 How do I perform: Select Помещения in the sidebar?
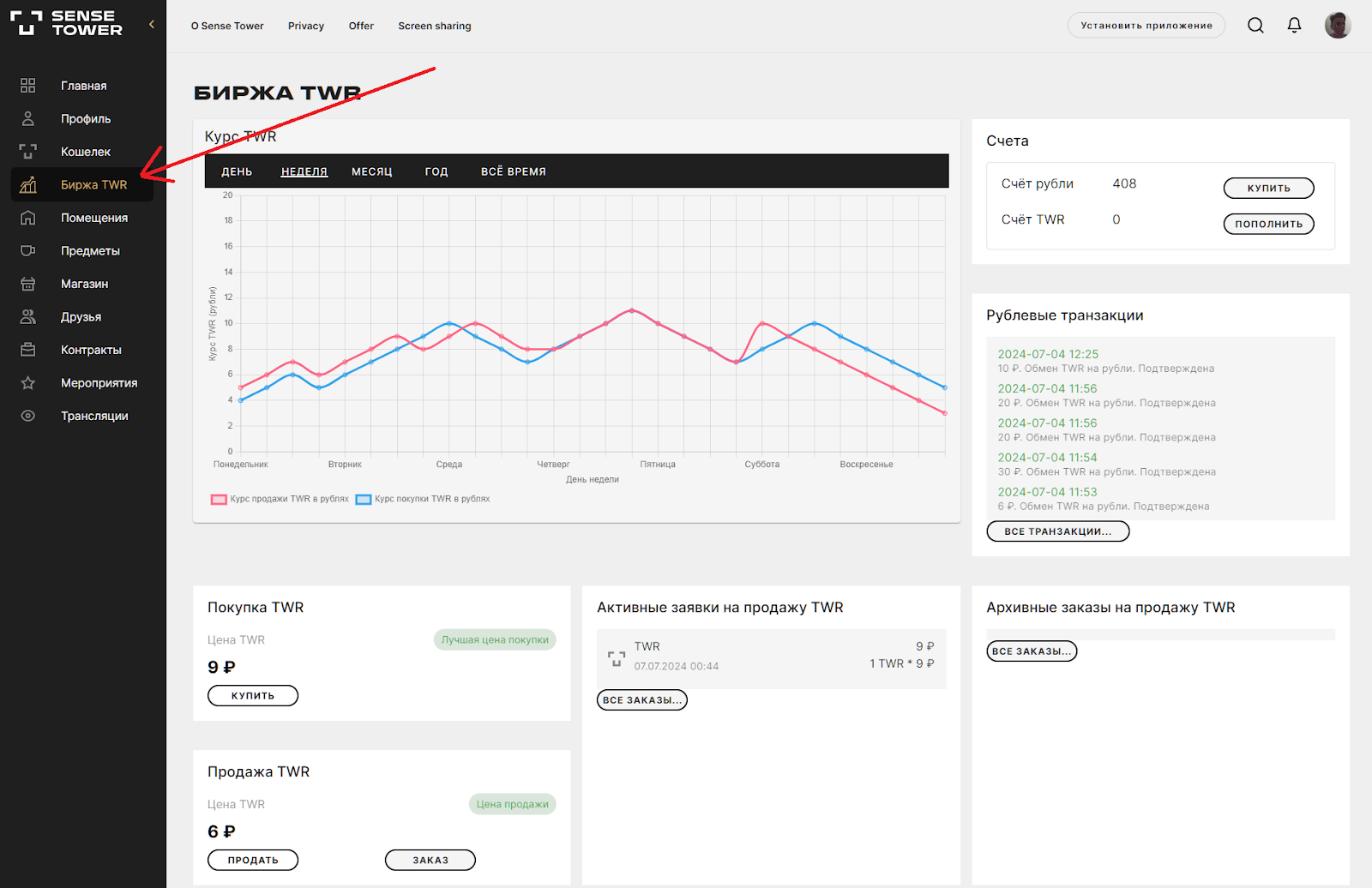click(x=94, y=218)
